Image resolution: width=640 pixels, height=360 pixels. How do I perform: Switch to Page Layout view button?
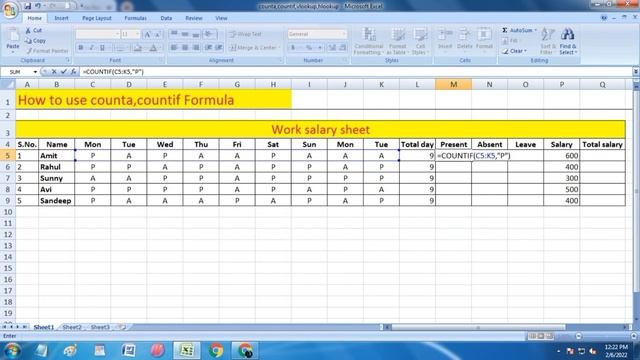tap(541, 336)
